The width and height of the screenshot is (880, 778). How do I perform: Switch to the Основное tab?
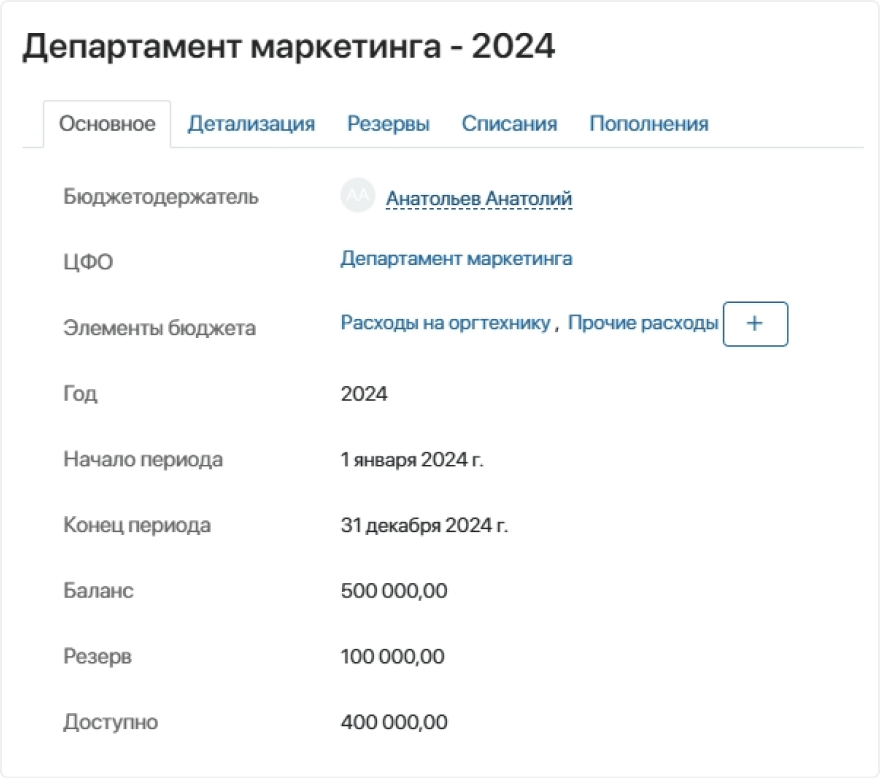[107, 124]
